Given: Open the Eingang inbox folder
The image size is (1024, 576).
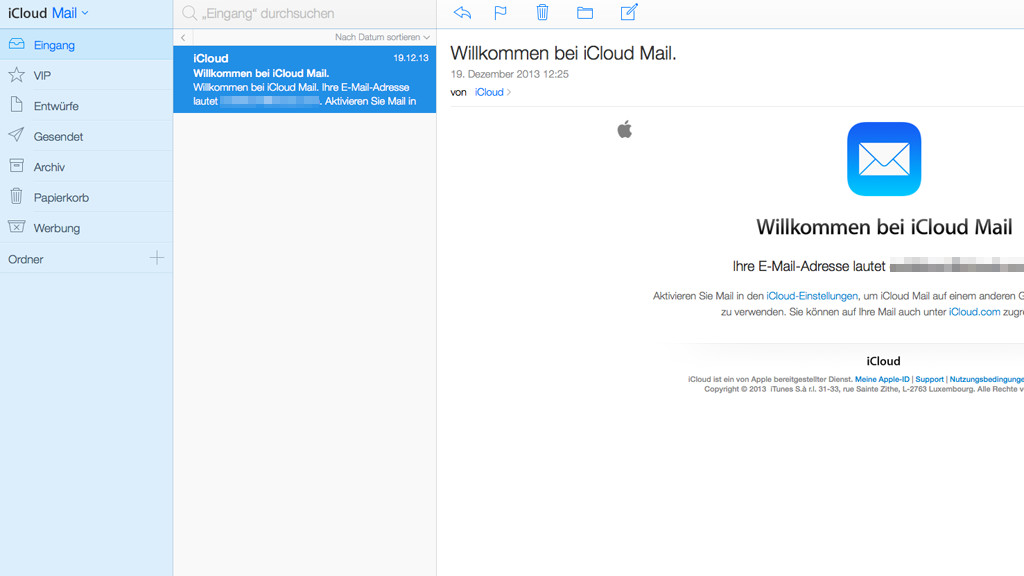Looking at the screenshot, I should [54, 45].
